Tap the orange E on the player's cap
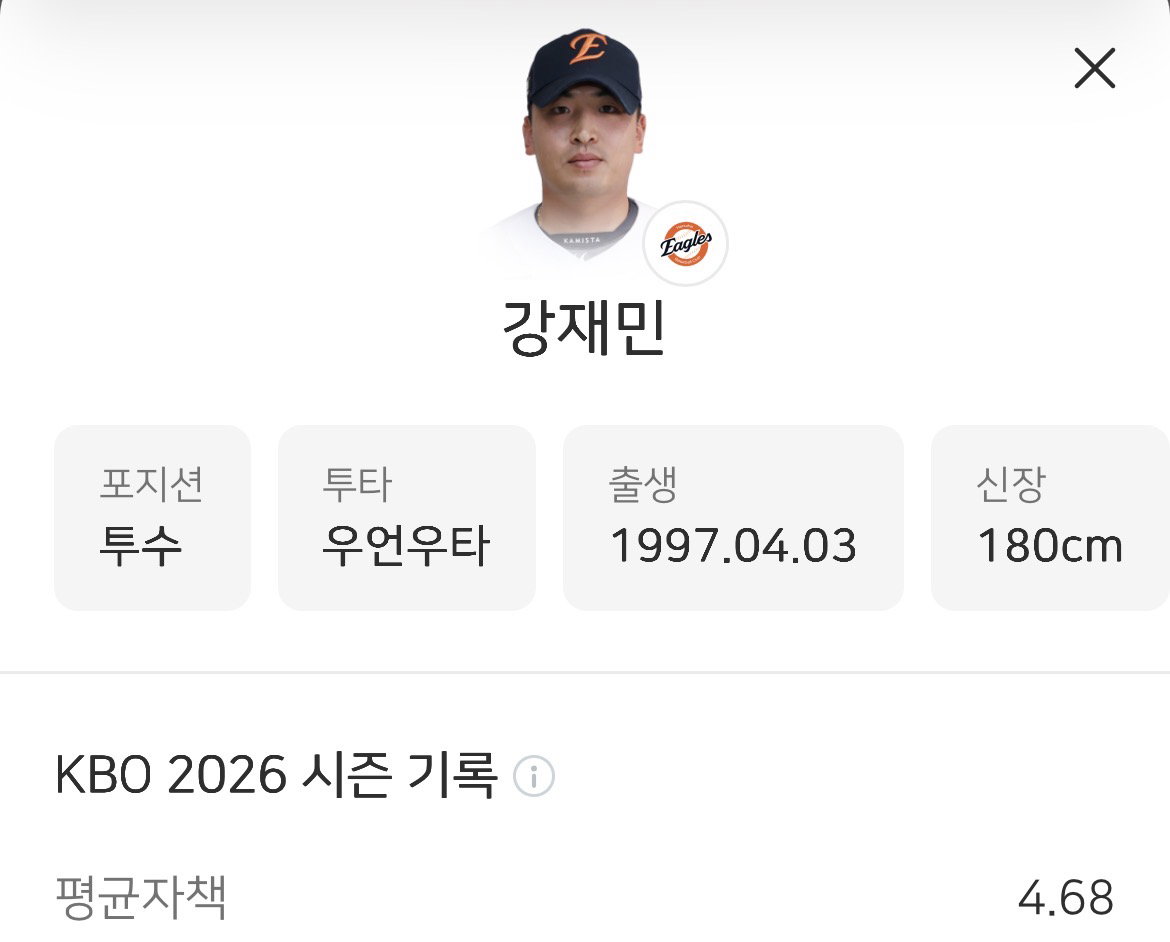 coord(587,48)
